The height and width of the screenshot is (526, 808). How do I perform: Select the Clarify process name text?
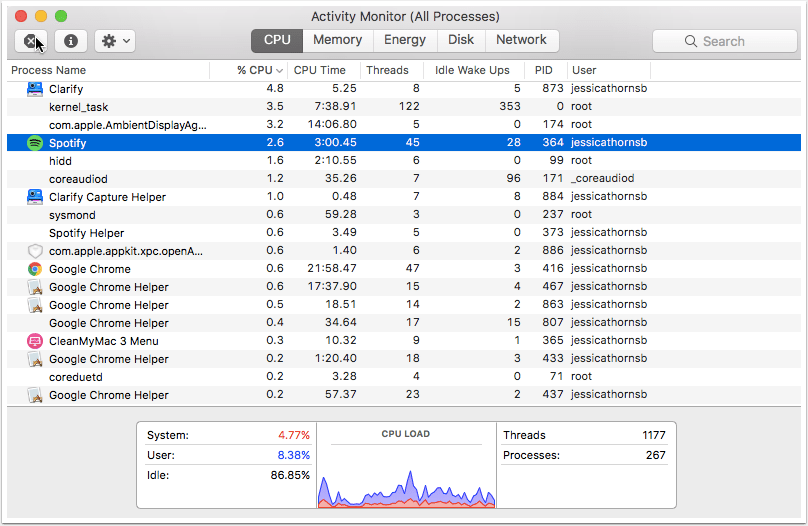[66, 89]
